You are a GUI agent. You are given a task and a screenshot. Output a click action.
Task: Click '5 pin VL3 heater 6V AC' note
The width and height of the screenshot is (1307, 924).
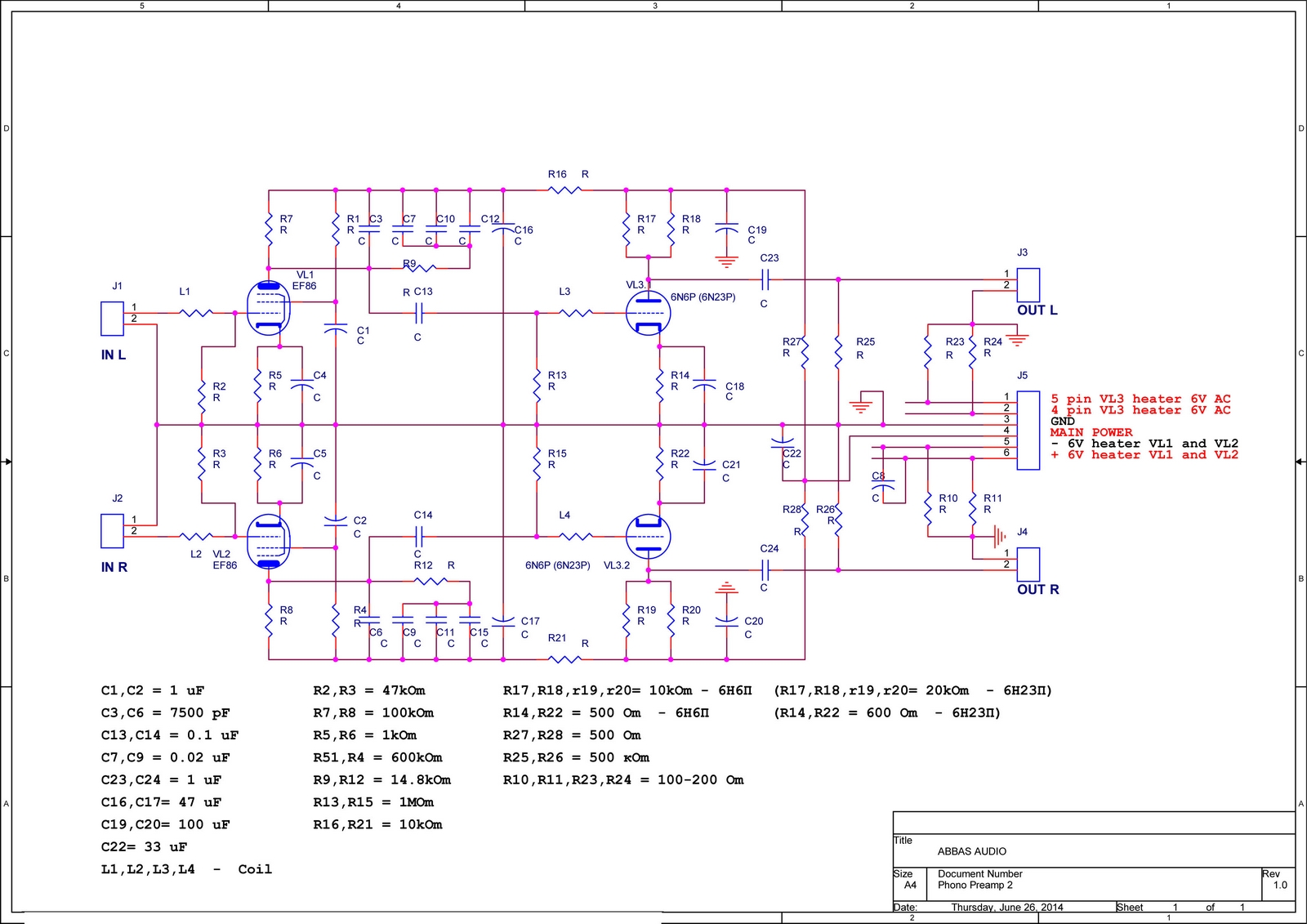[1140, 399]
